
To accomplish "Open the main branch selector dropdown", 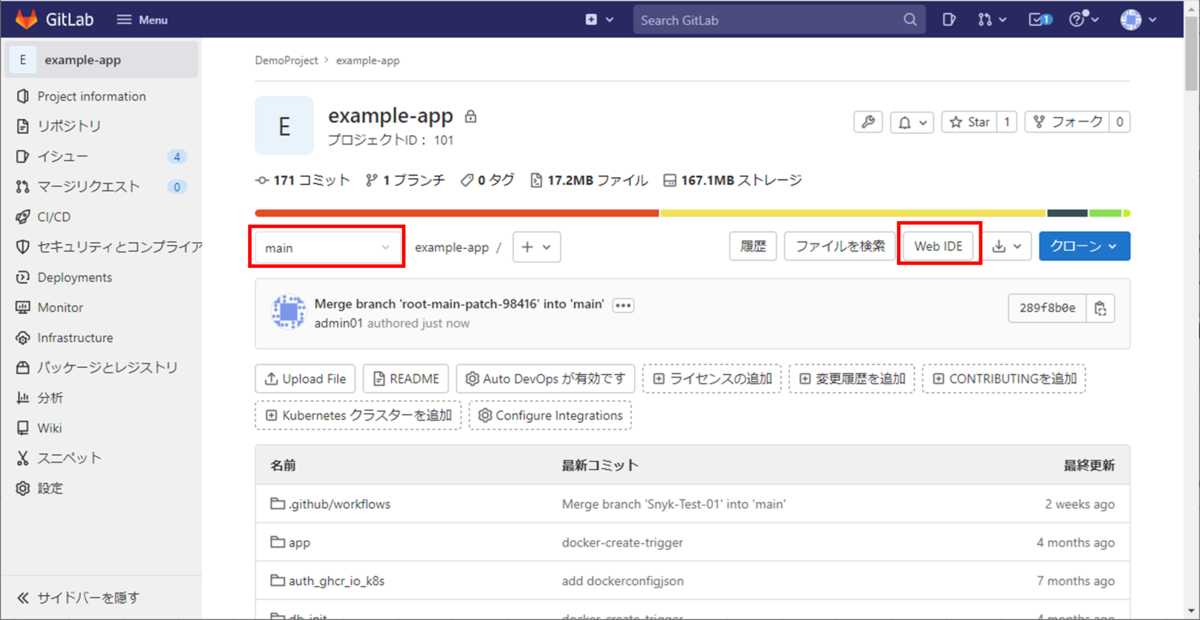I will pos(328,247).
